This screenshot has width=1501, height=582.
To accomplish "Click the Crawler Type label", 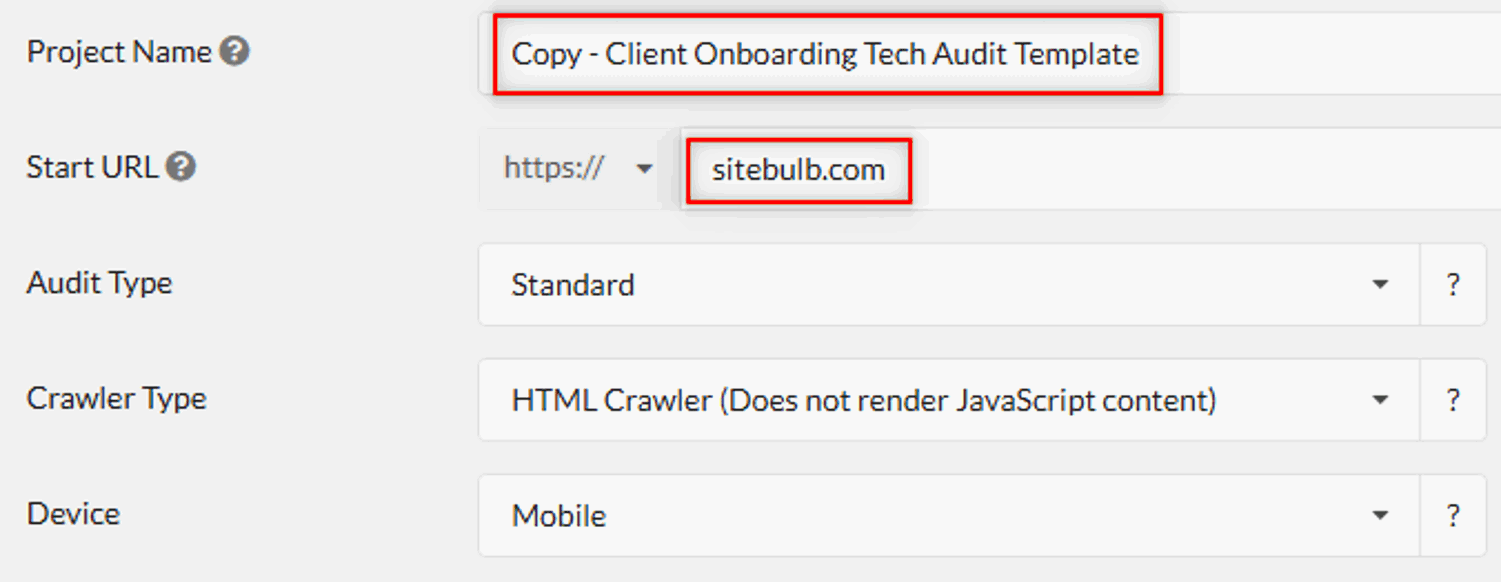I will pyautogui.click(x=116, y=398).
